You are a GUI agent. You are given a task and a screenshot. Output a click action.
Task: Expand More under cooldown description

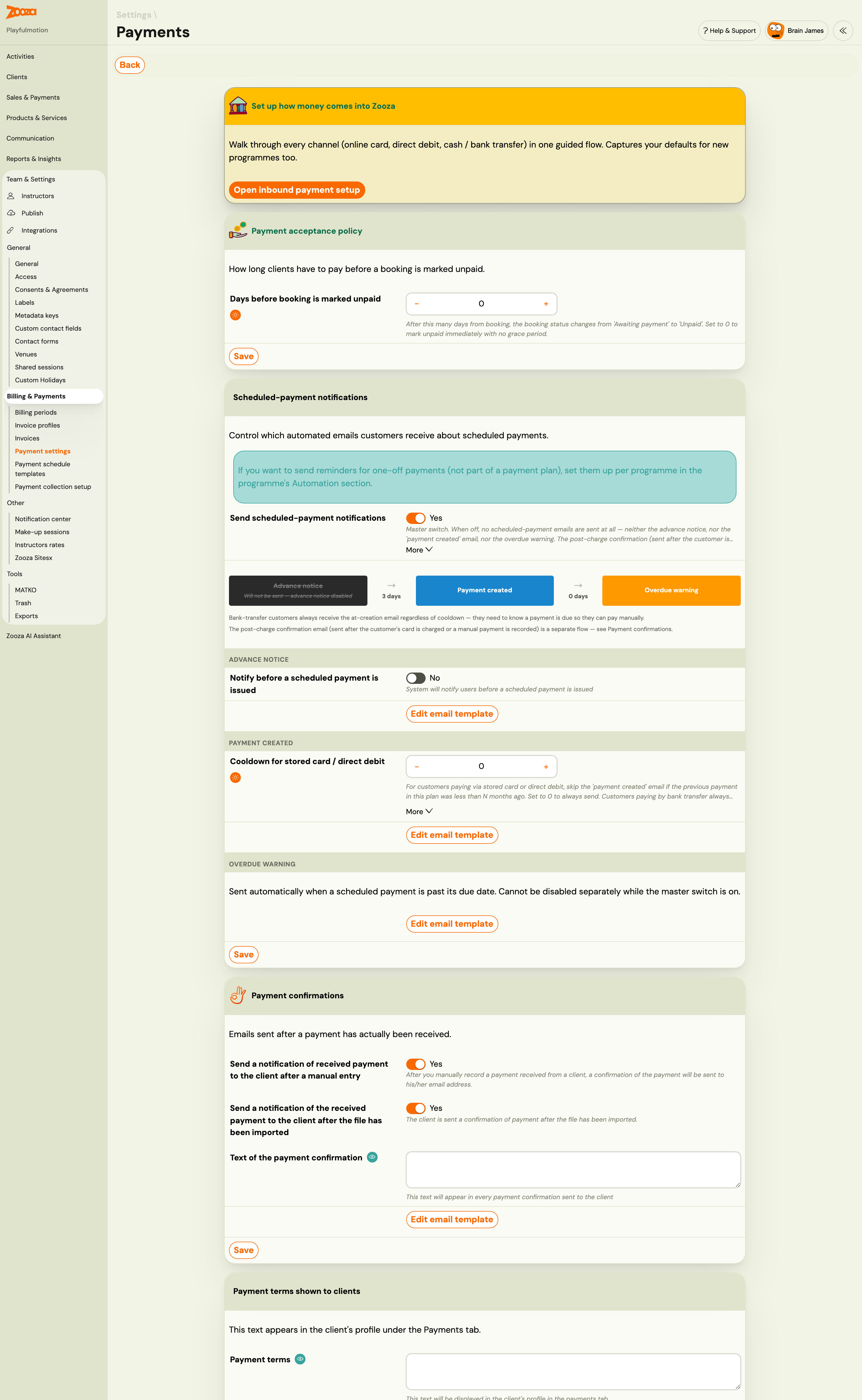[x=419, y=811]
